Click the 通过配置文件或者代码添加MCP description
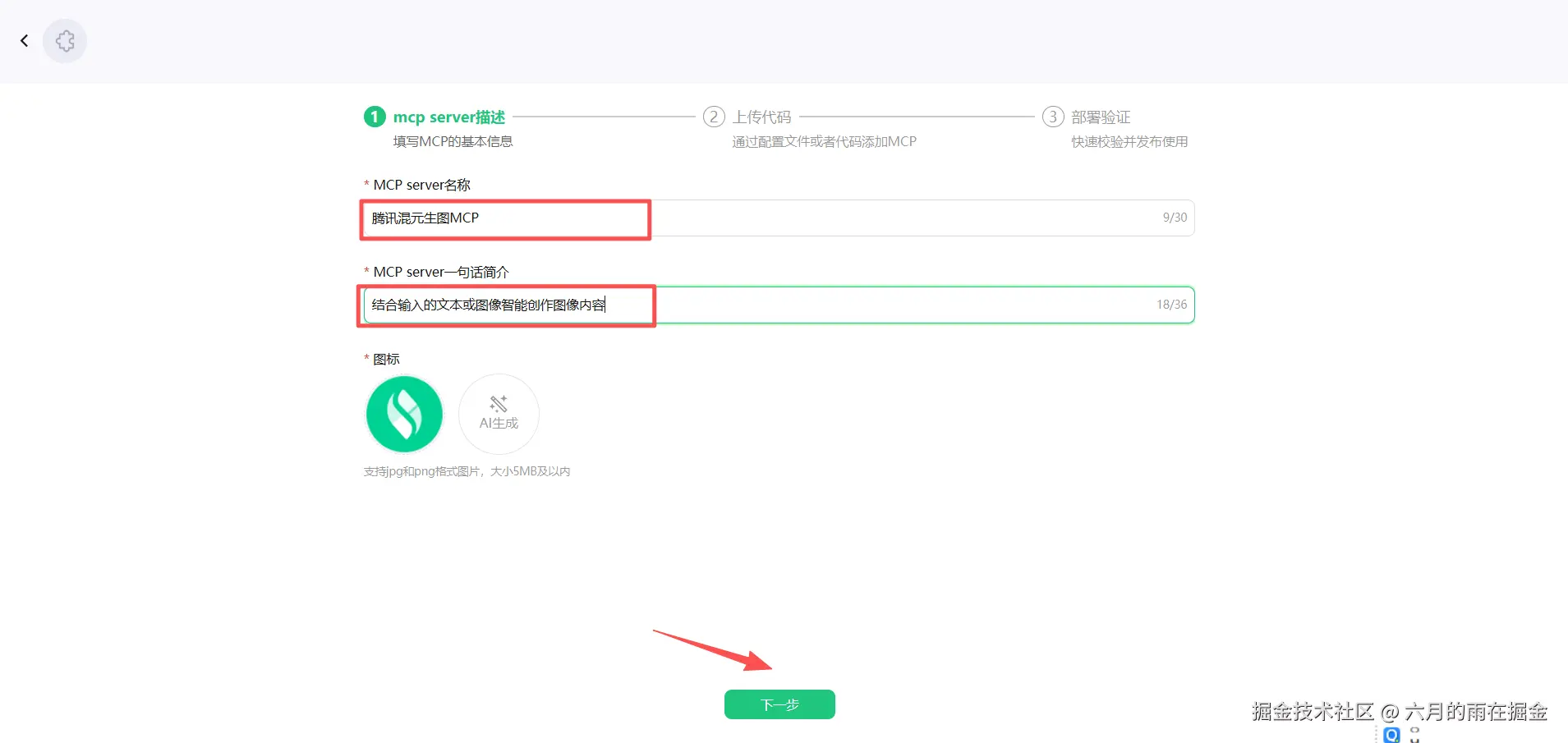 tap(825, 142)
